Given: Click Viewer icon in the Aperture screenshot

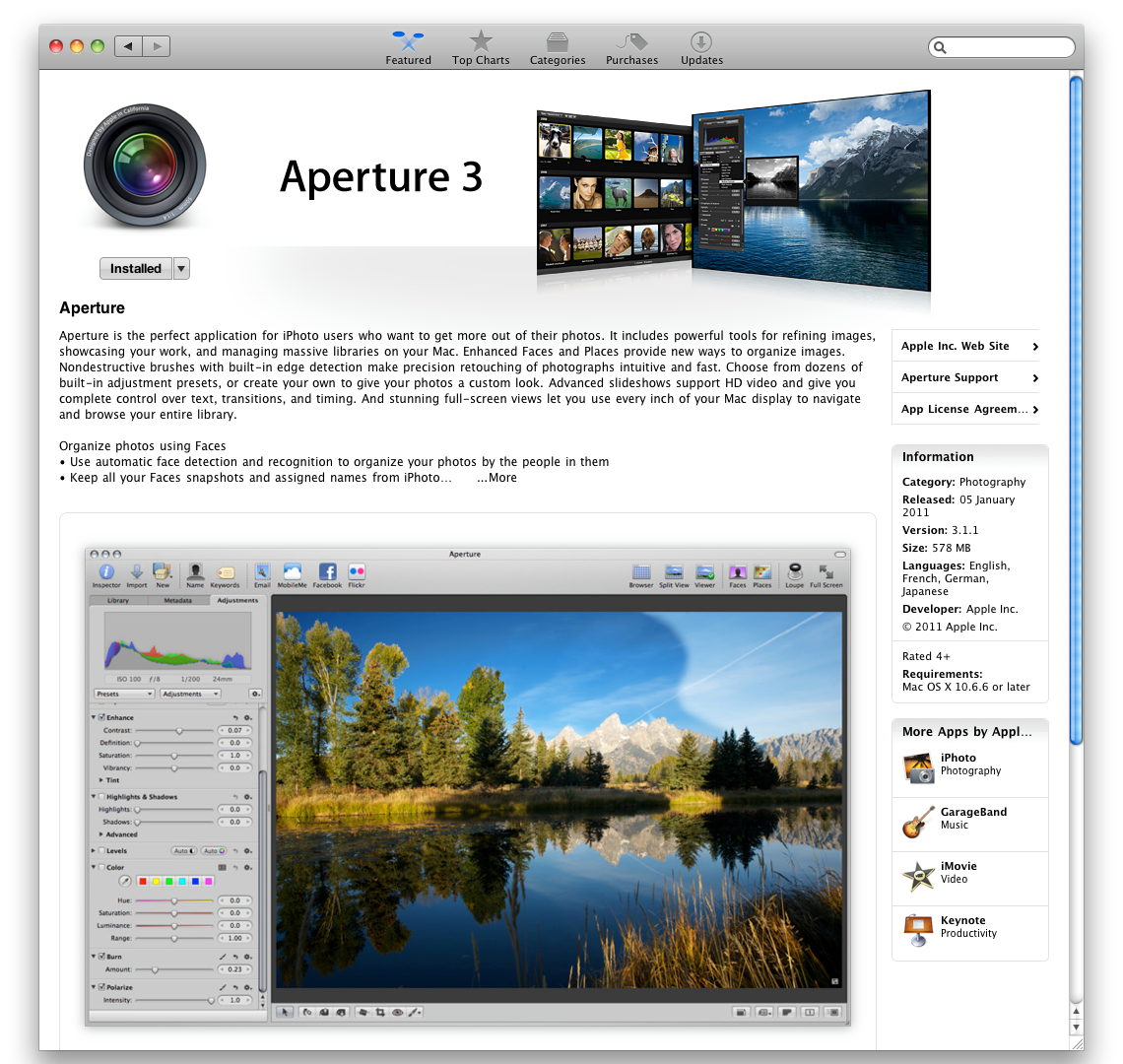Looking at the screenshot, I should (x=704, y=576).
